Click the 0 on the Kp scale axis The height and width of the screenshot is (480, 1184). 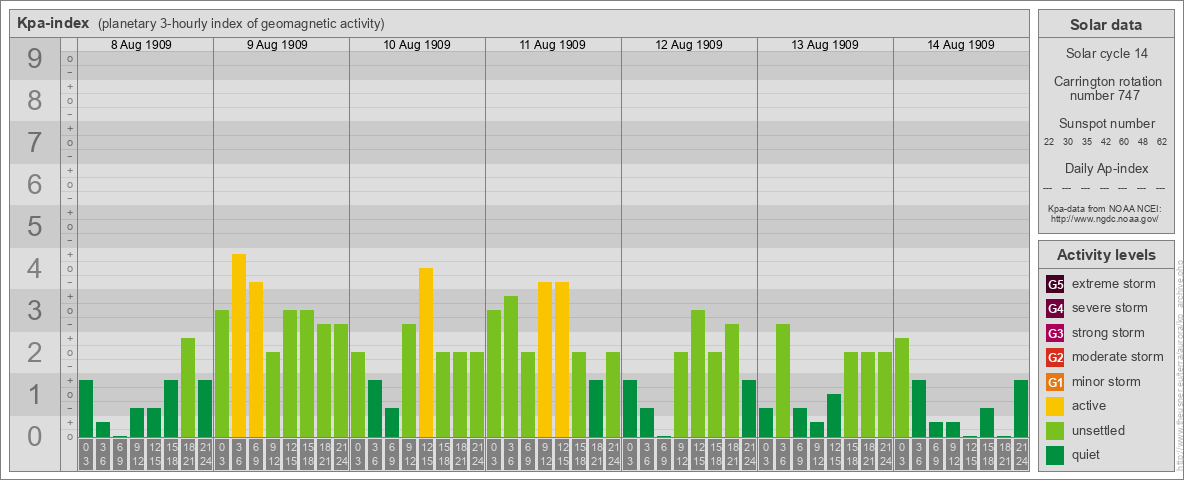coord(35,435)
